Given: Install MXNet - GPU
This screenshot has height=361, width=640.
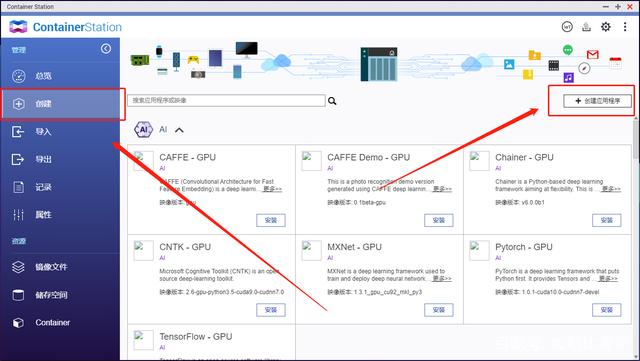Looking at the screenshot, I should (438, 310).
